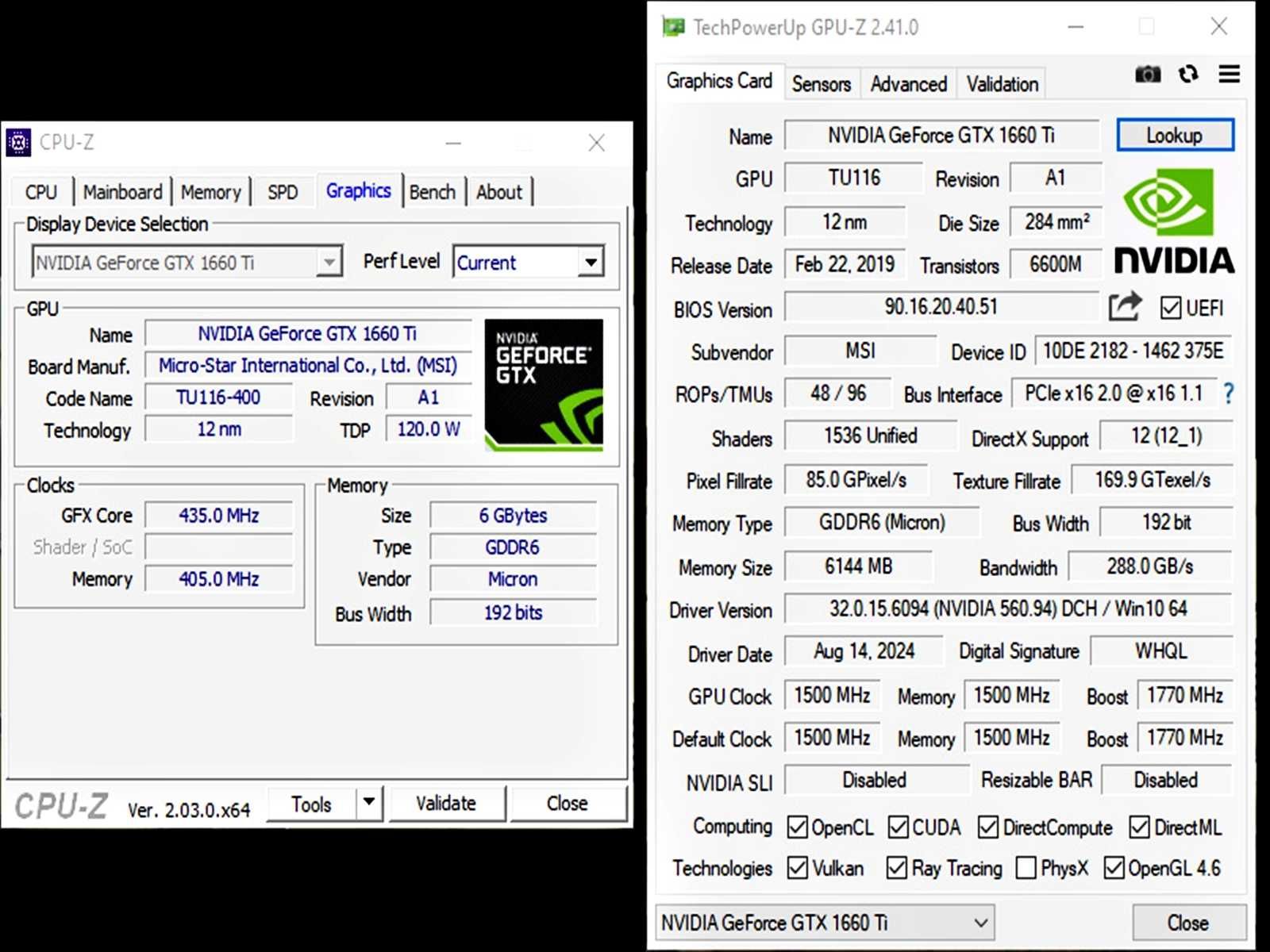Toggle the OpenCL checkbox

tap(798, 827)
